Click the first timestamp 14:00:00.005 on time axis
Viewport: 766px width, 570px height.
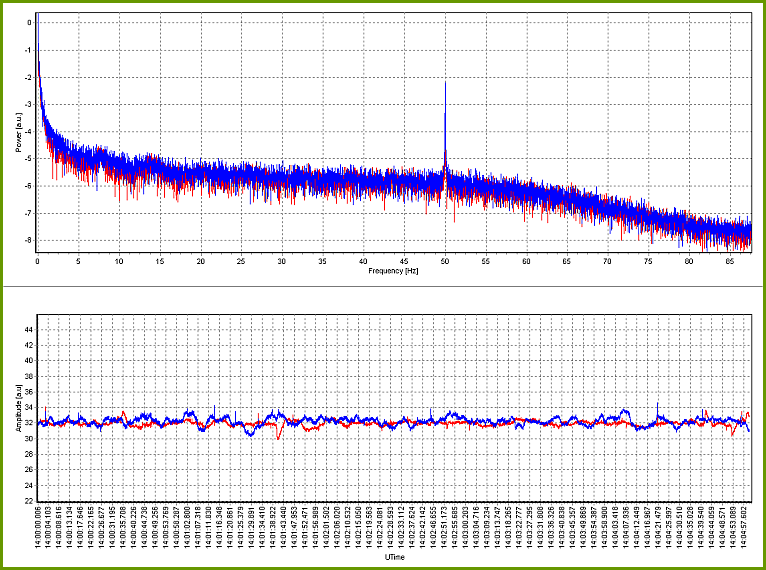(40, 528)
